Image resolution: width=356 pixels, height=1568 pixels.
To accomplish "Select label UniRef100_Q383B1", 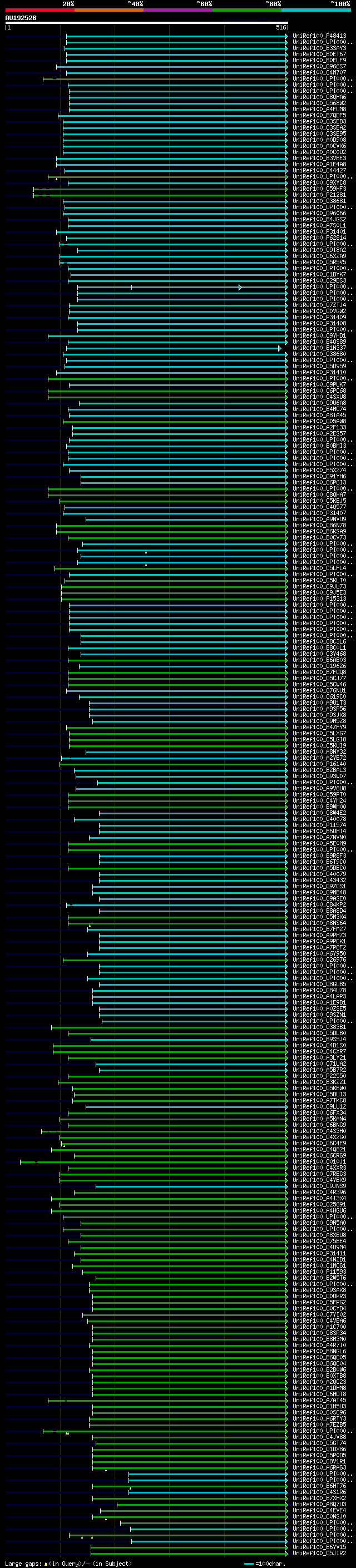I will [x=319, y=1027].
